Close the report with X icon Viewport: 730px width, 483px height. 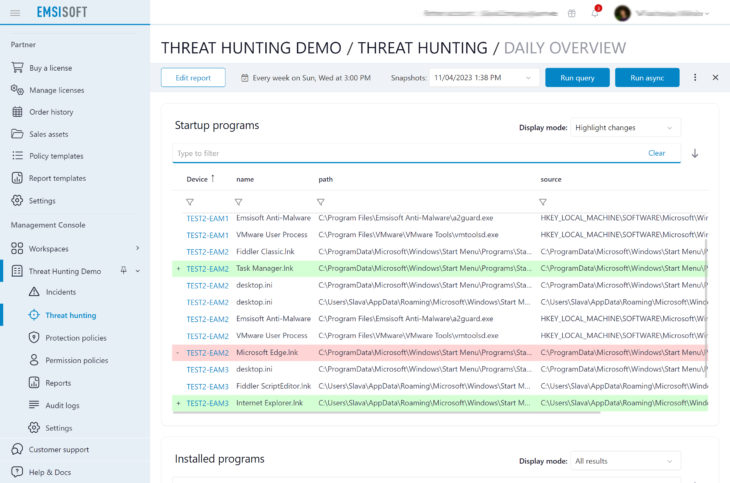pyautogui.click(x=715, y=77)
